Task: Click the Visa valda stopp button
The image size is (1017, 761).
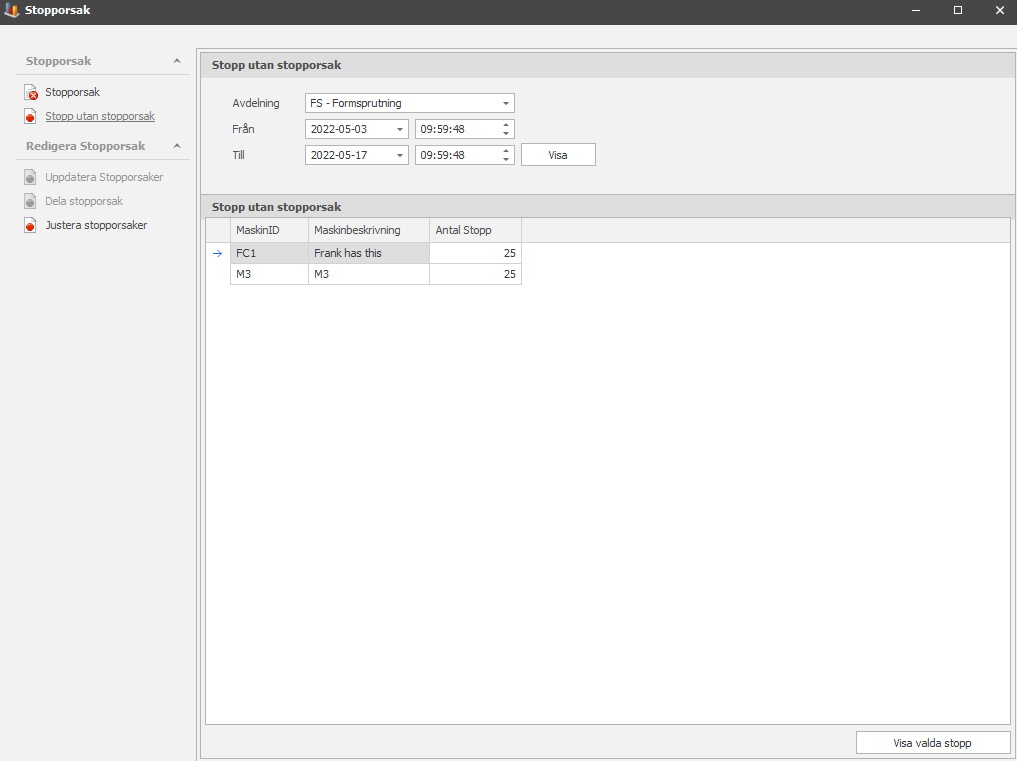Action: [x=932, y=743]
